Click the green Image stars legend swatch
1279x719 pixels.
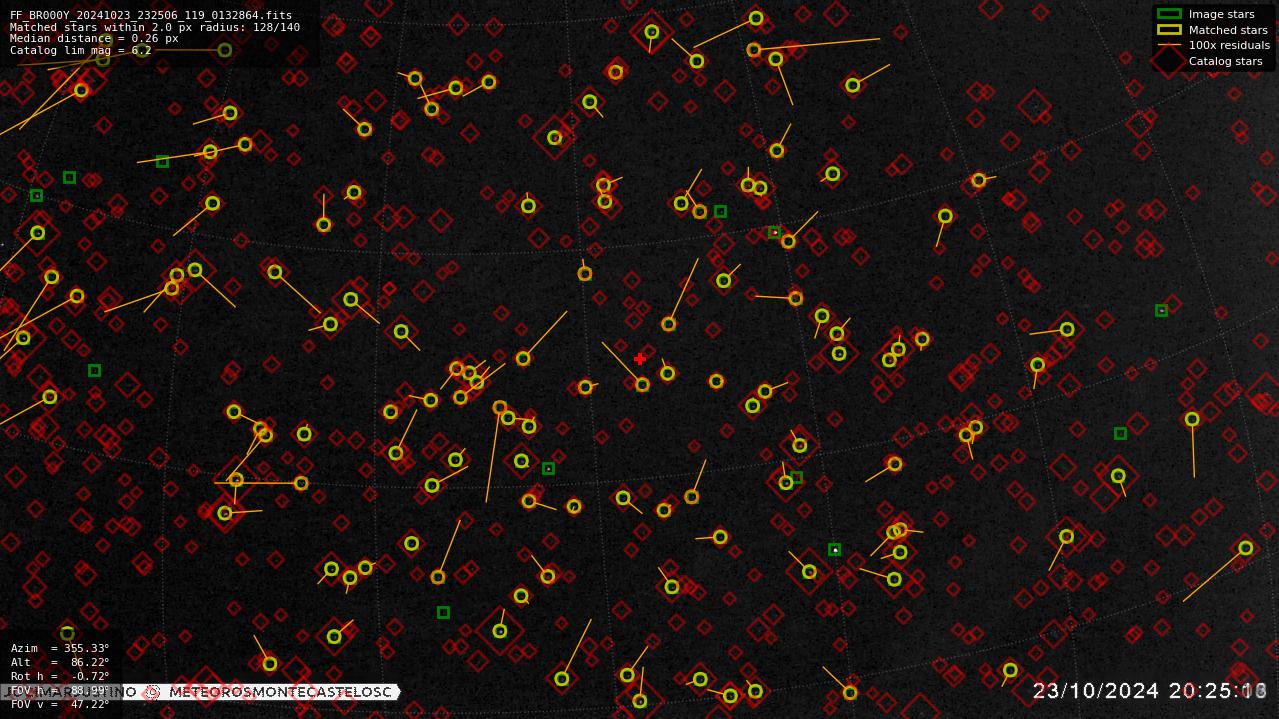1168,14
